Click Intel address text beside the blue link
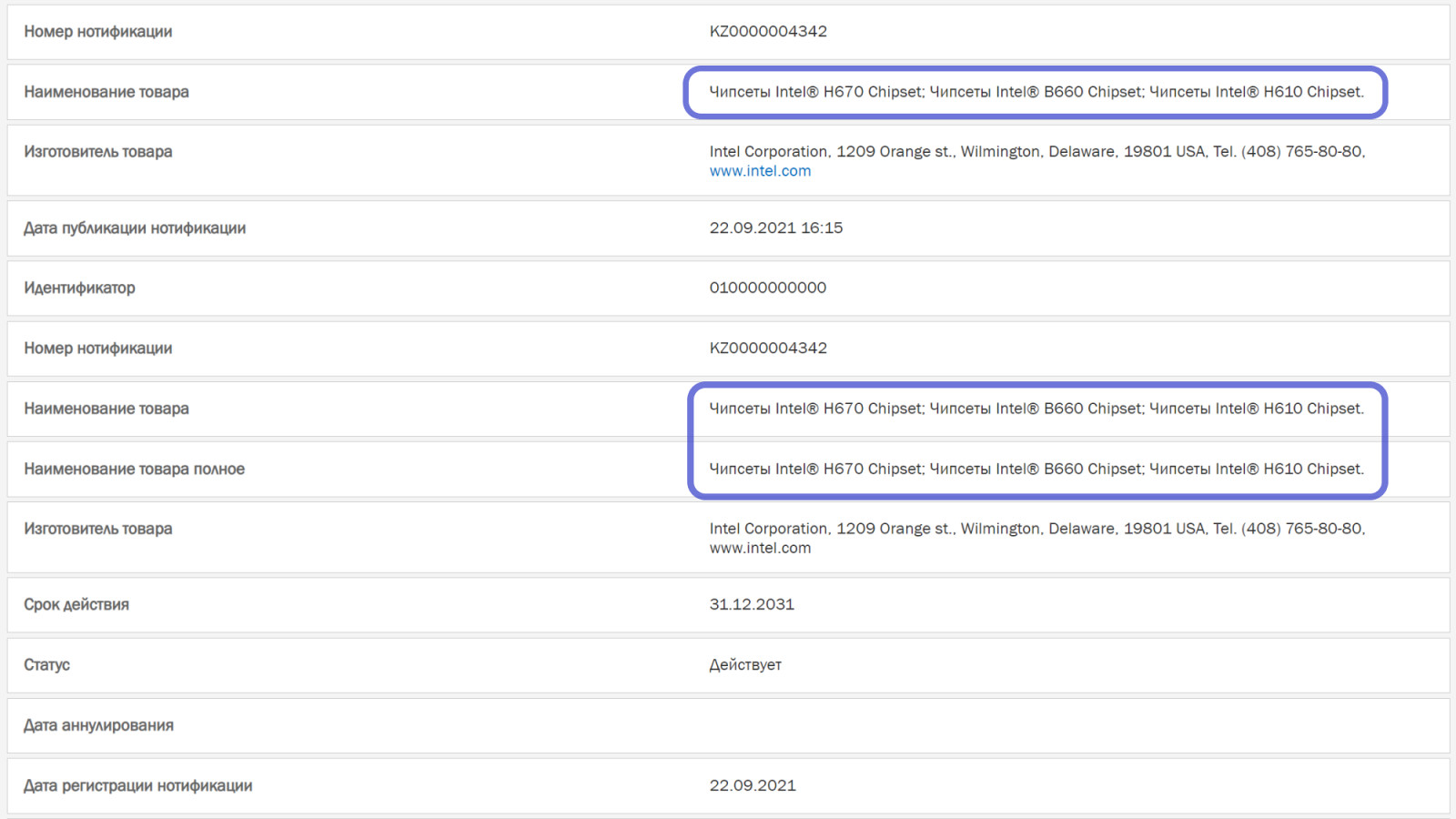 1036,152
